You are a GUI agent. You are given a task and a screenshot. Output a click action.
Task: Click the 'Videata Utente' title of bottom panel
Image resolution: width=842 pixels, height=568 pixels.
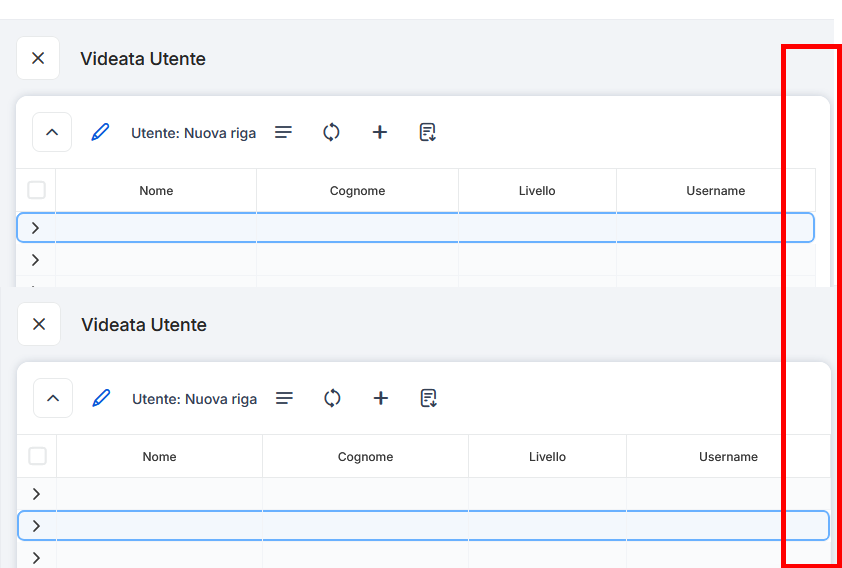click(x=144, y=325)
